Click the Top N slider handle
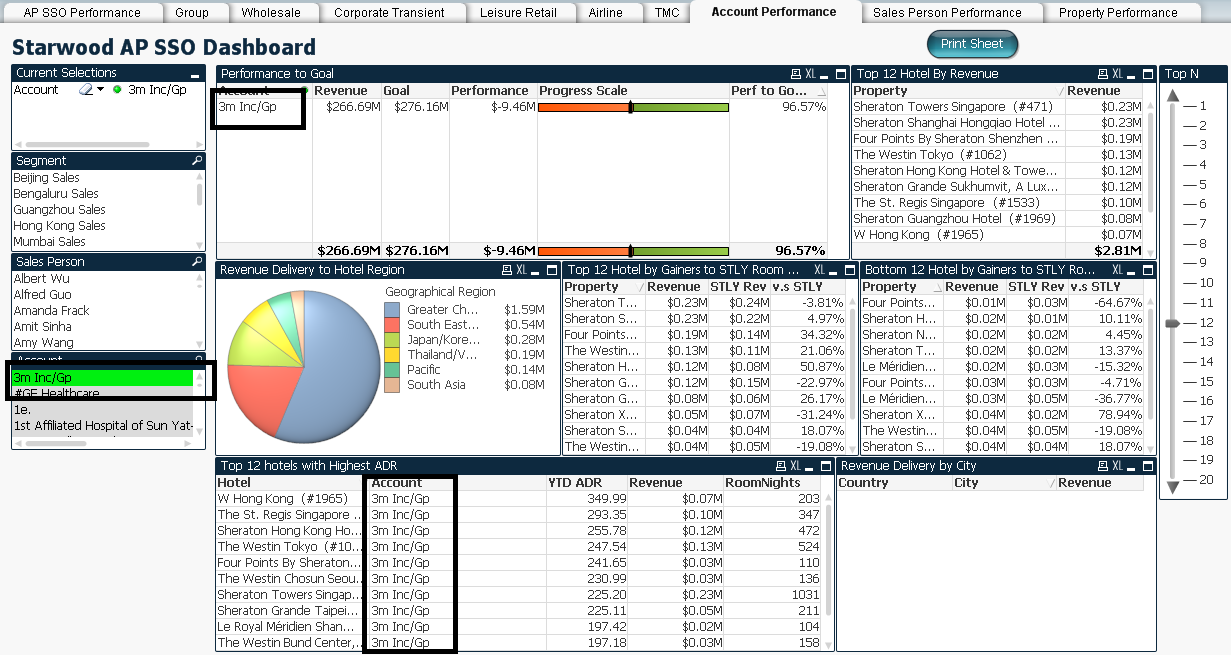The image size is (1231, 655). 1171,323
